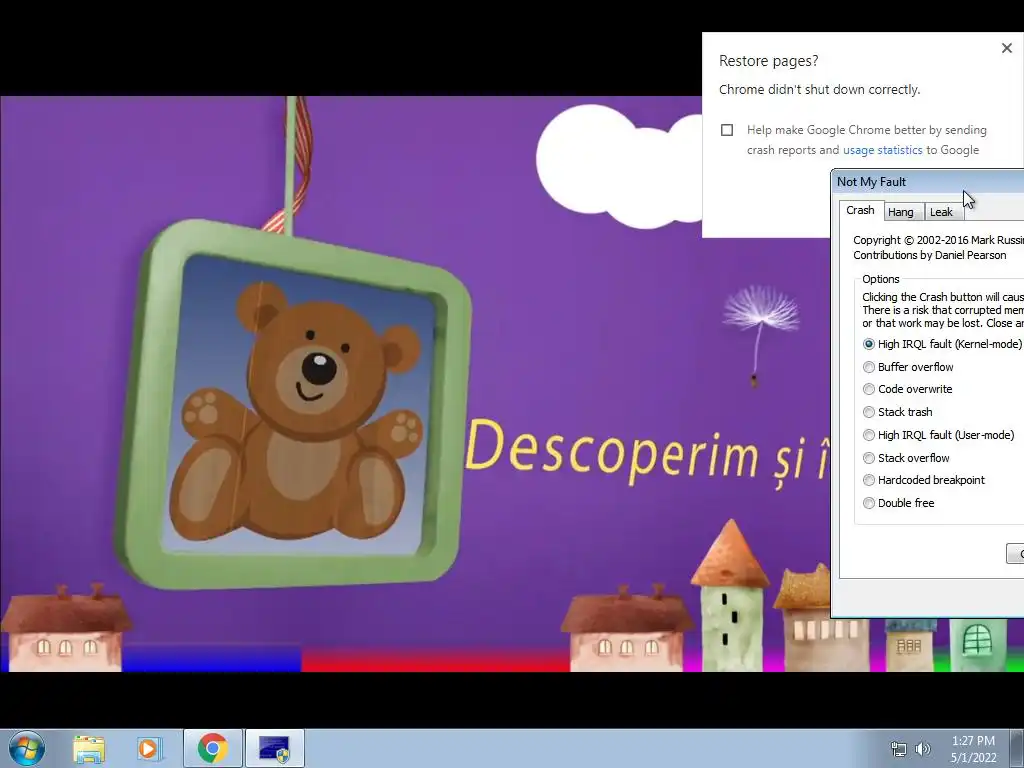1024x768 pixels.
Task: Open the volume speaker tray icon
Action: [923, 749]
